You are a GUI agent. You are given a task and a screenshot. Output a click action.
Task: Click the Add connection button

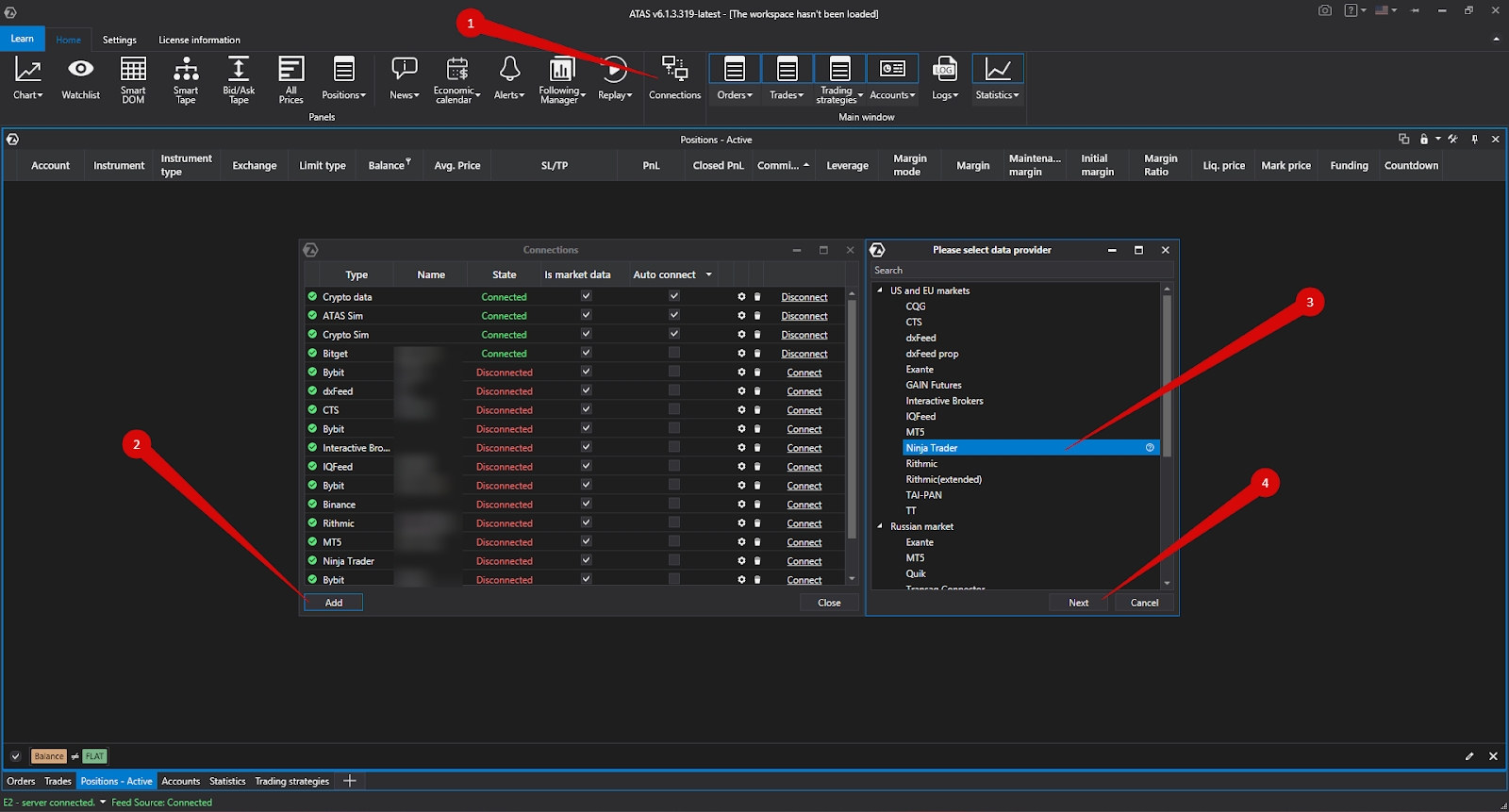[x=334, y=603]
